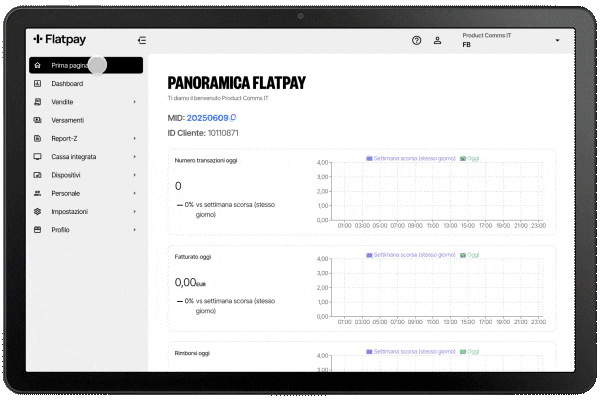Toggle Settimana scorsa legend in transactions chart
Image resolution: width=600 pixels, height=400 pixels.
tap(411, 158)
